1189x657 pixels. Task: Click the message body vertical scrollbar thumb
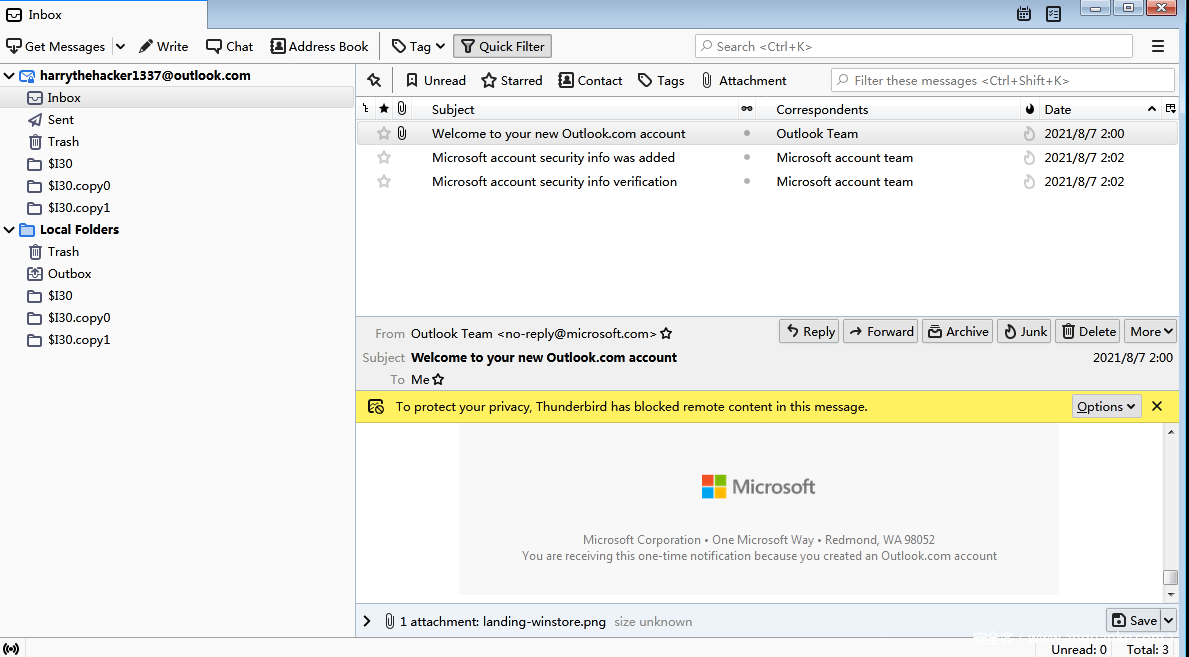click(1170, 577)
